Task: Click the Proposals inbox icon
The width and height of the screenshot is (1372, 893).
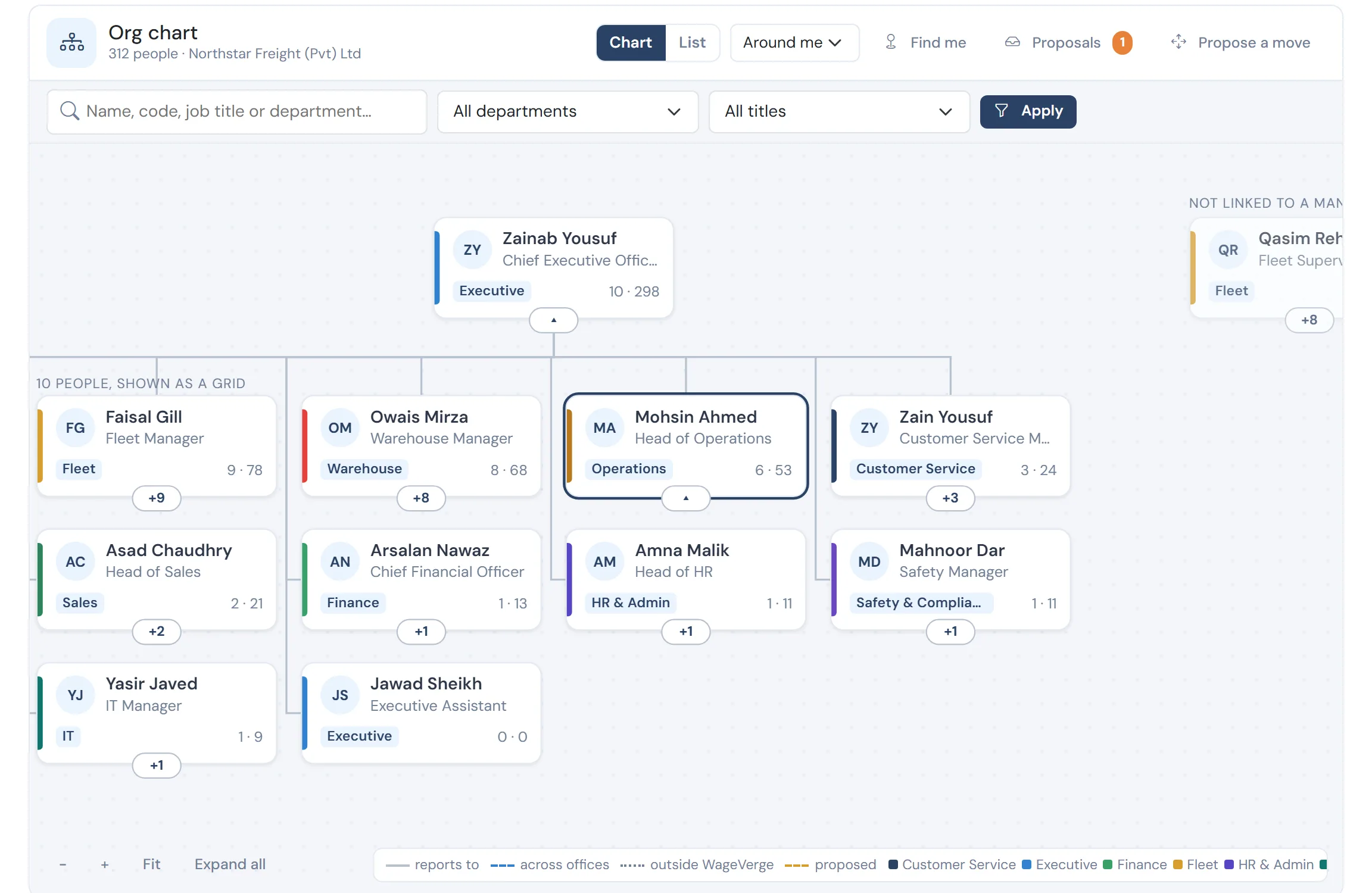Action: point(1012,42)
